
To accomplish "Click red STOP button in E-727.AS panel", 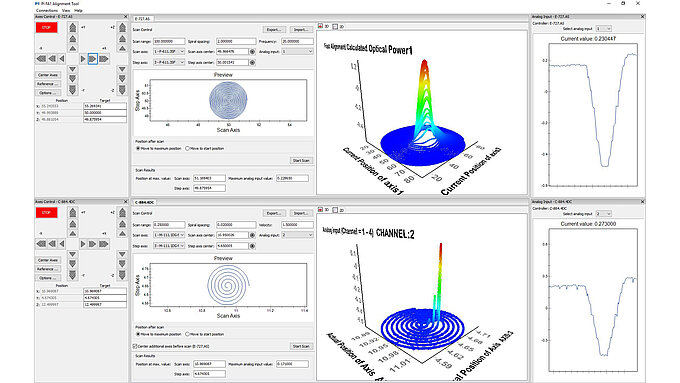I will (46, 27).
